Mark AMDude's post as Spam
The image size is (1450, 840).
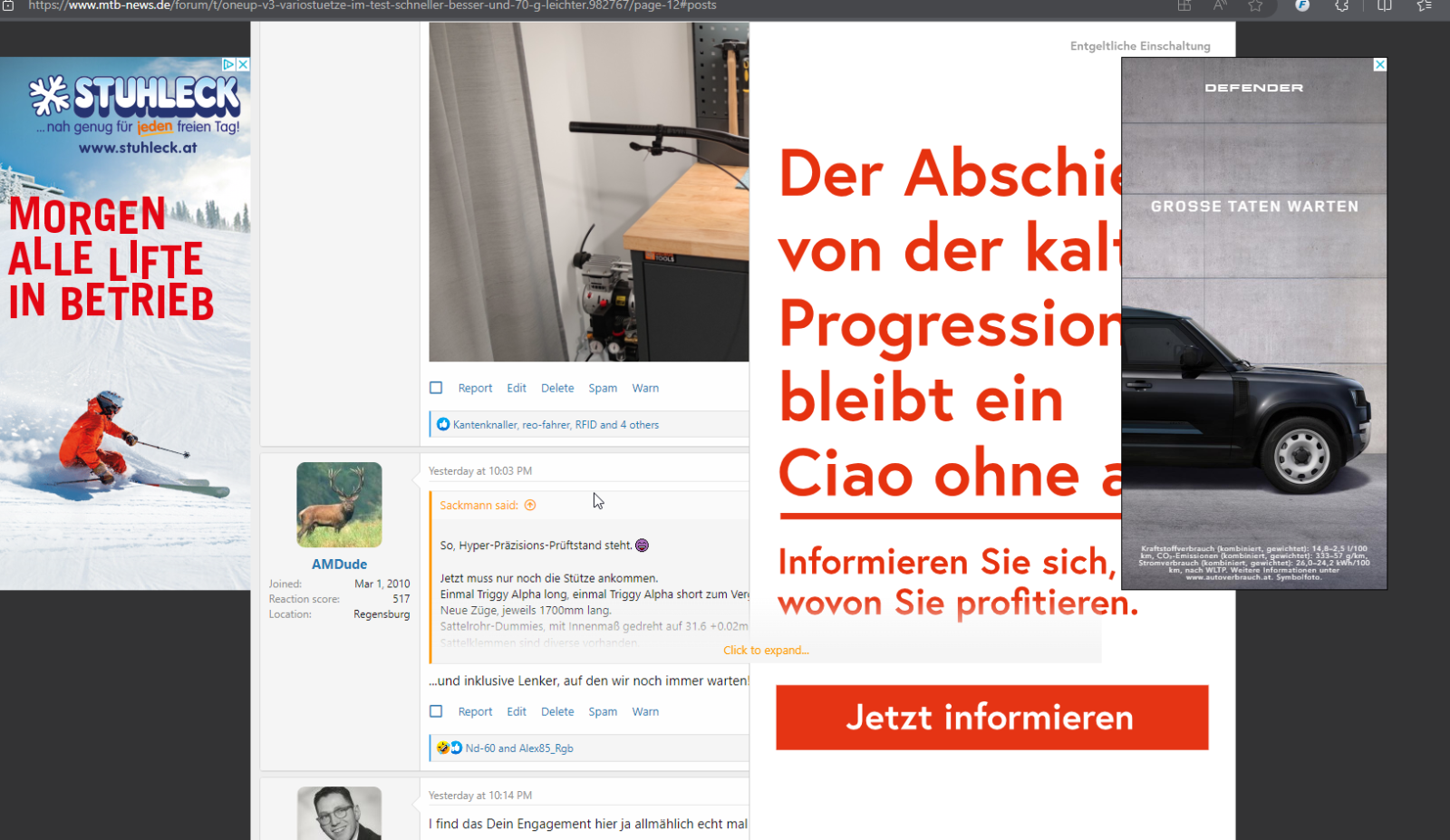603,711
